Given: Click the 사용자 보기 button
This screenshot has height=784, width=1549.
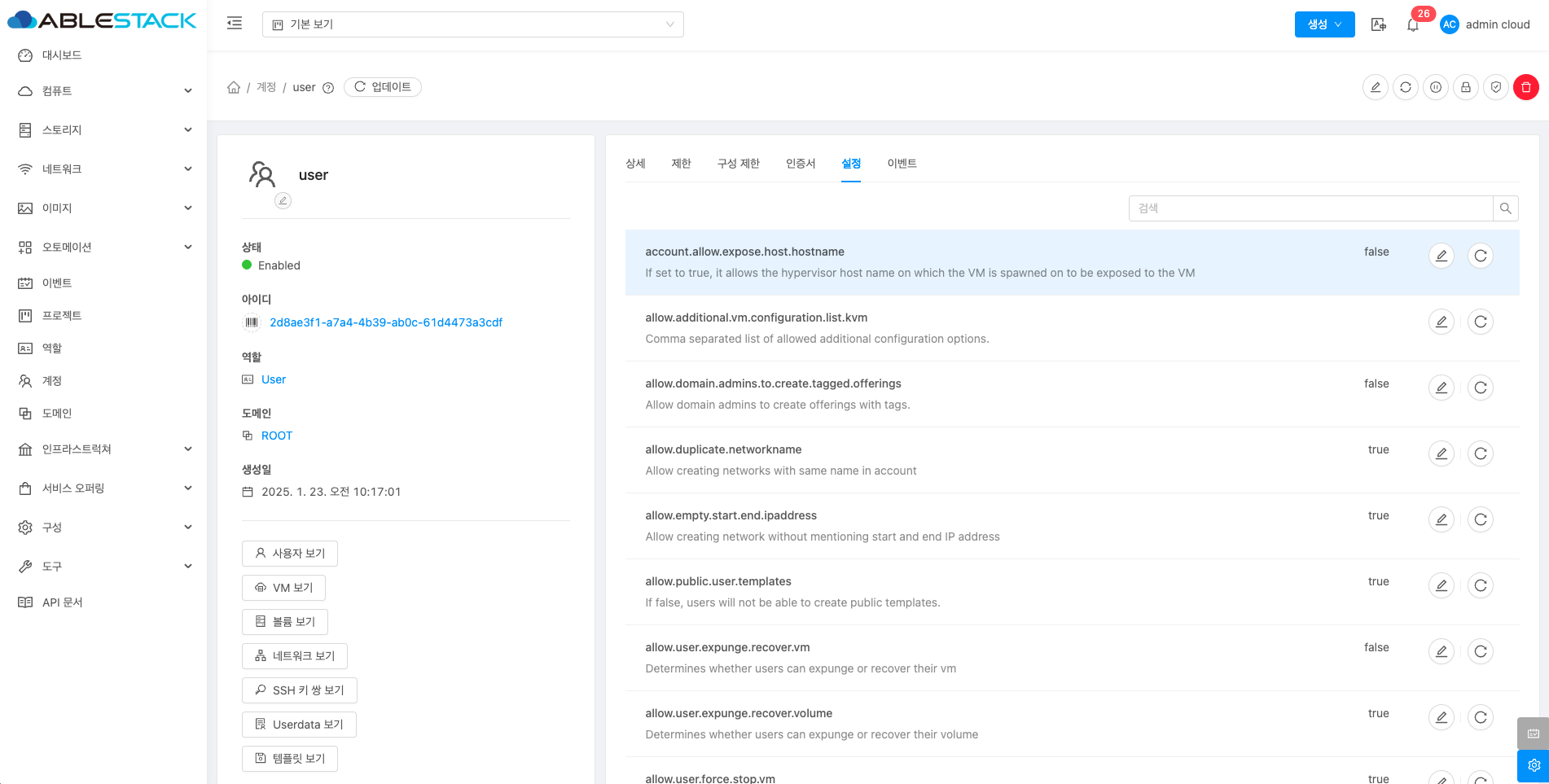Looking at the screenshot, I should pos(290,554).
